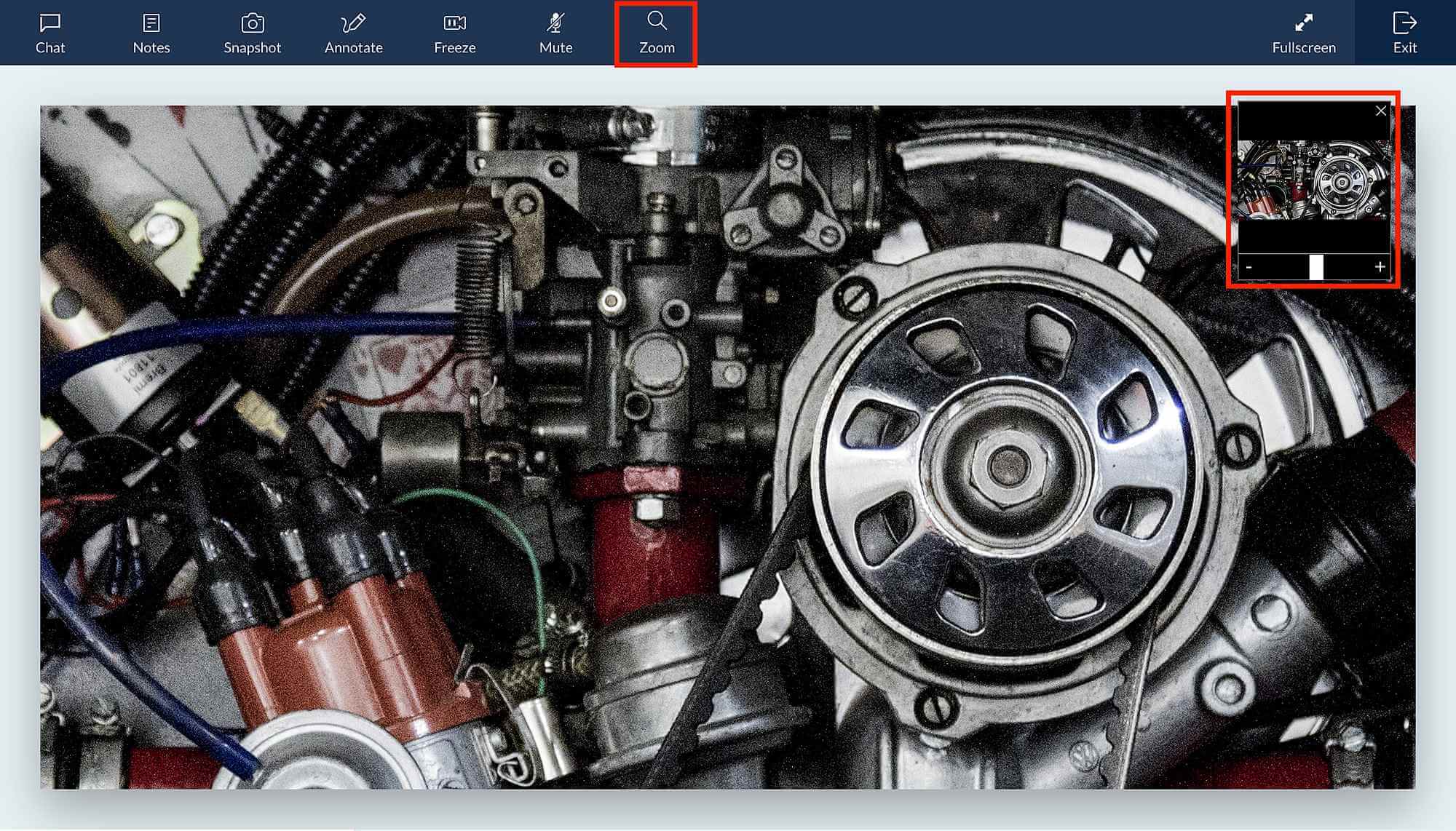Click the 'Exit' text label
Image resolution: width=1456 pixels, height=831 pixels.
(x=1404, y=47)
